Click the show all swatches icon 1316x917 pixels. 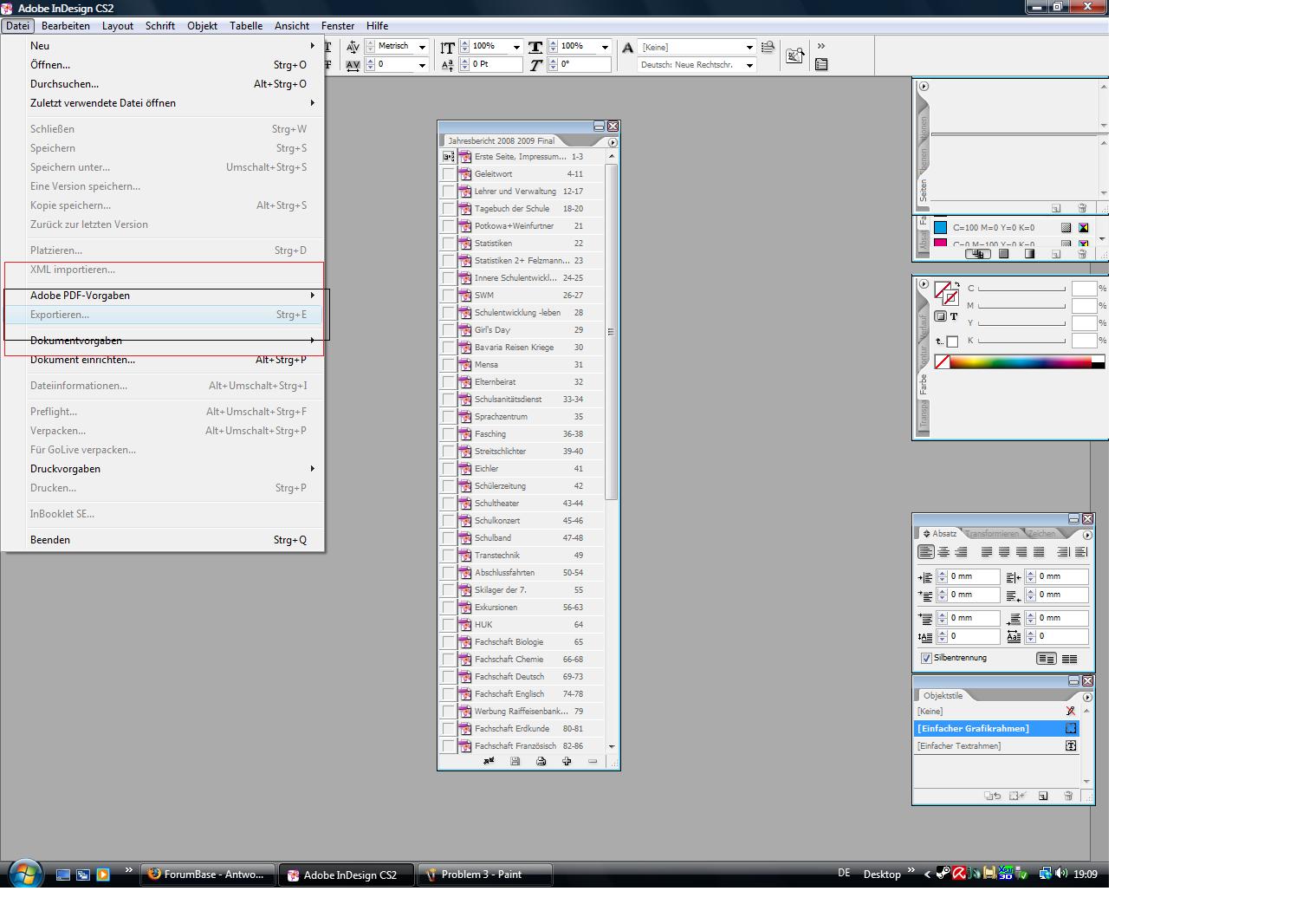pos(977,254)
